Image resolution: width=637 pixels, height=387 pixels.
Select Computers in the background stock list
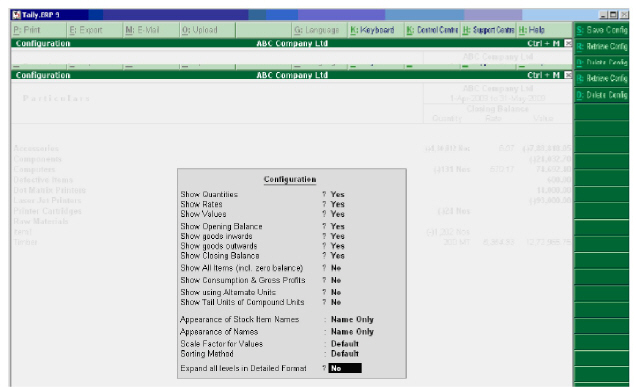point(34,169)
